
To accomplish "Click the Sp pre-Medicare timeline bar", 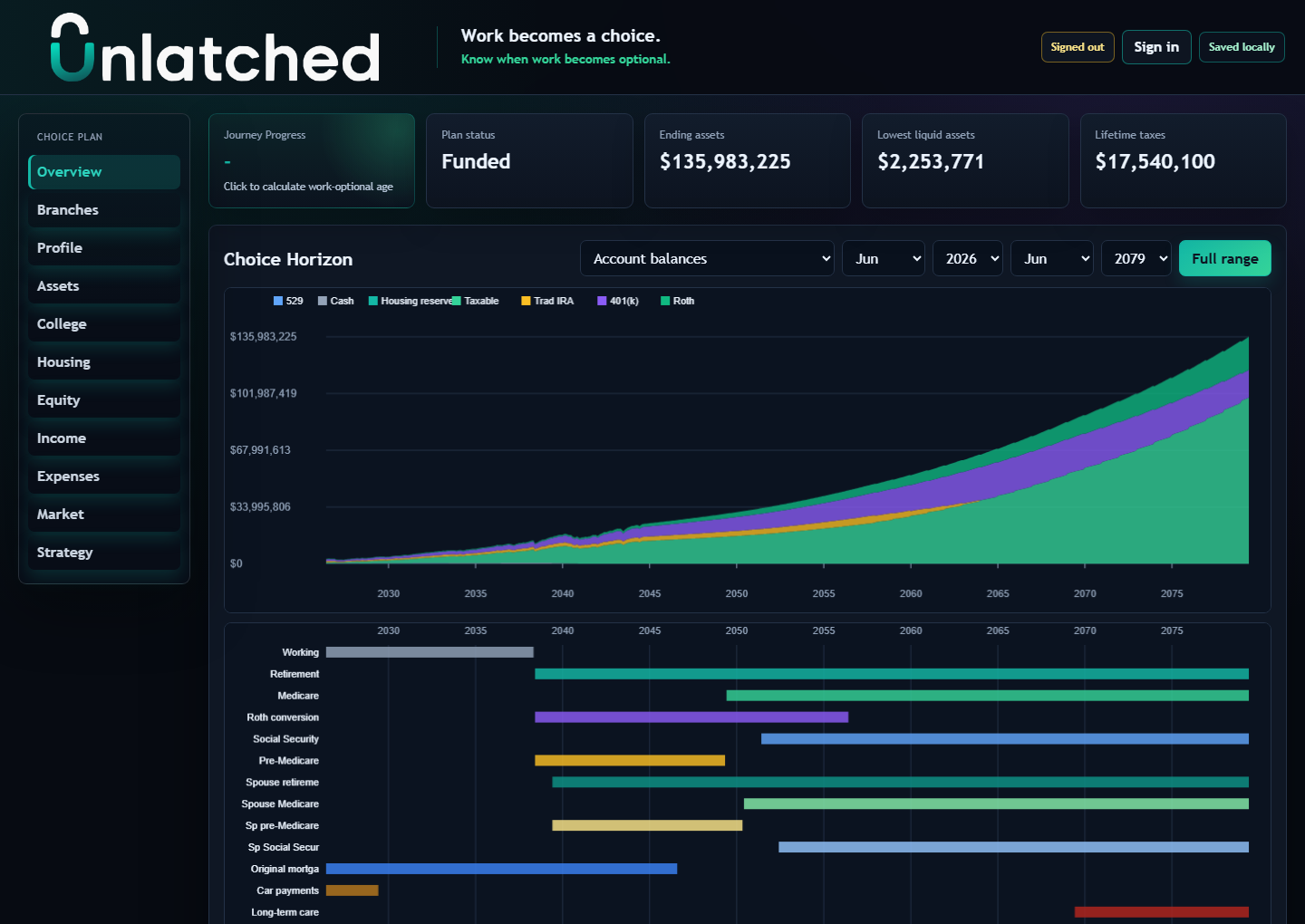I will [647, 826].
